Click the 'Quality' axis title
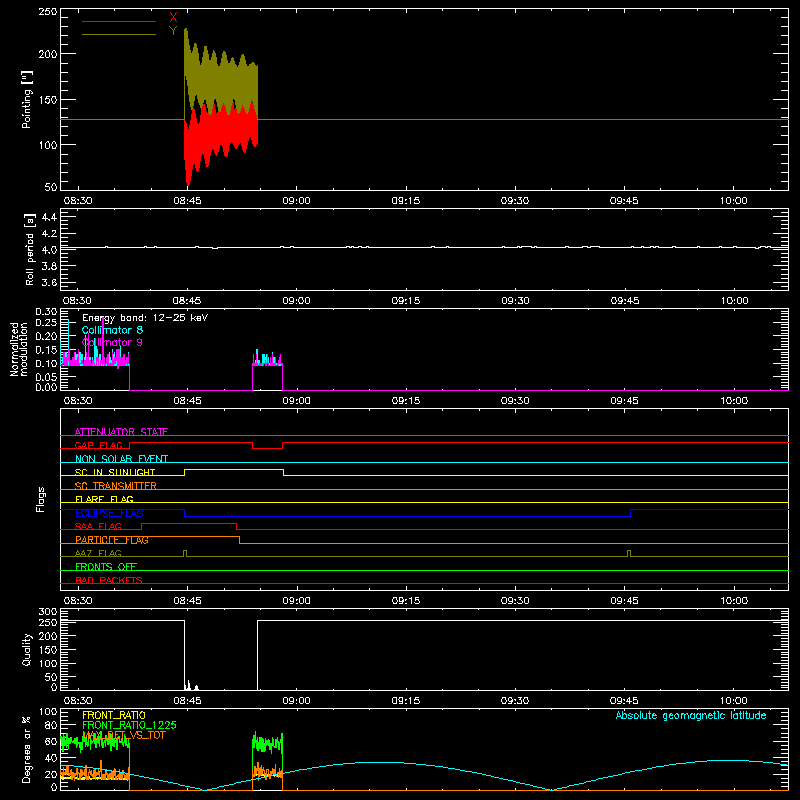Screen dimensions: 800x800 (27, 649)
